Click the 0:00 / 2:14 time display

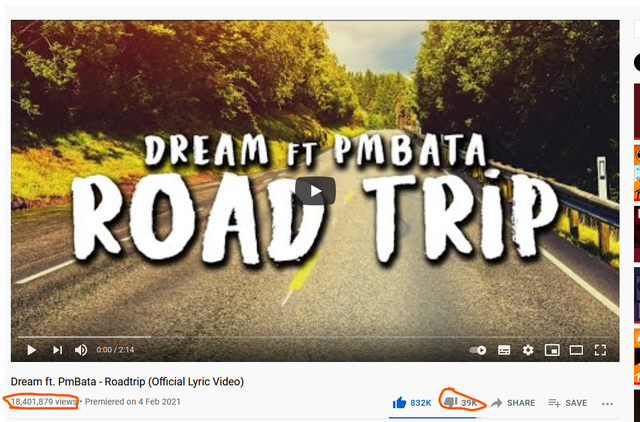click(115, 350)
